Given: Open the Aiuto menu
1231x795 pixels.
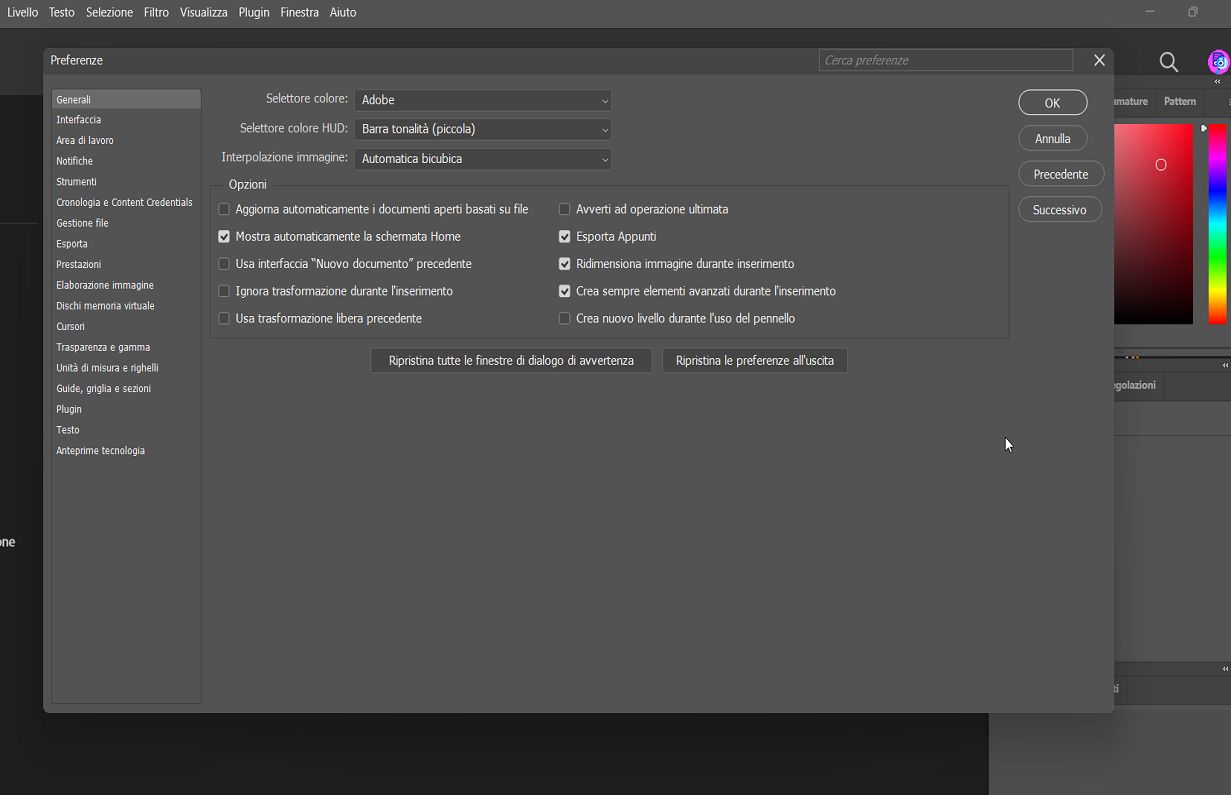Looking at the screenshot, I should pyautogui.click(x=343, y=12).
